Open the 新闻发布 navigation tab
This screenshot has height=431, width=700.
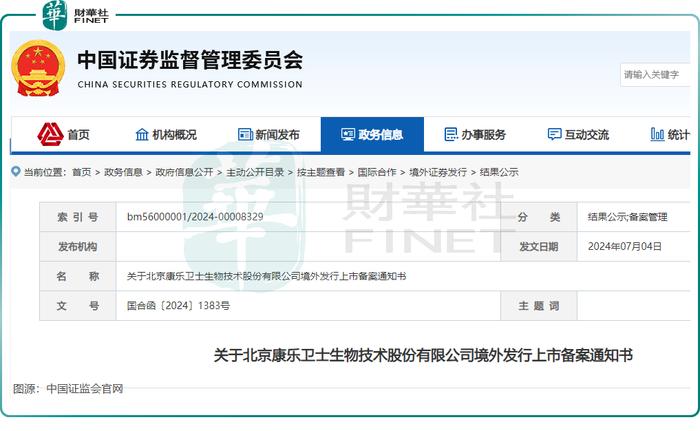tap(269, 134)
